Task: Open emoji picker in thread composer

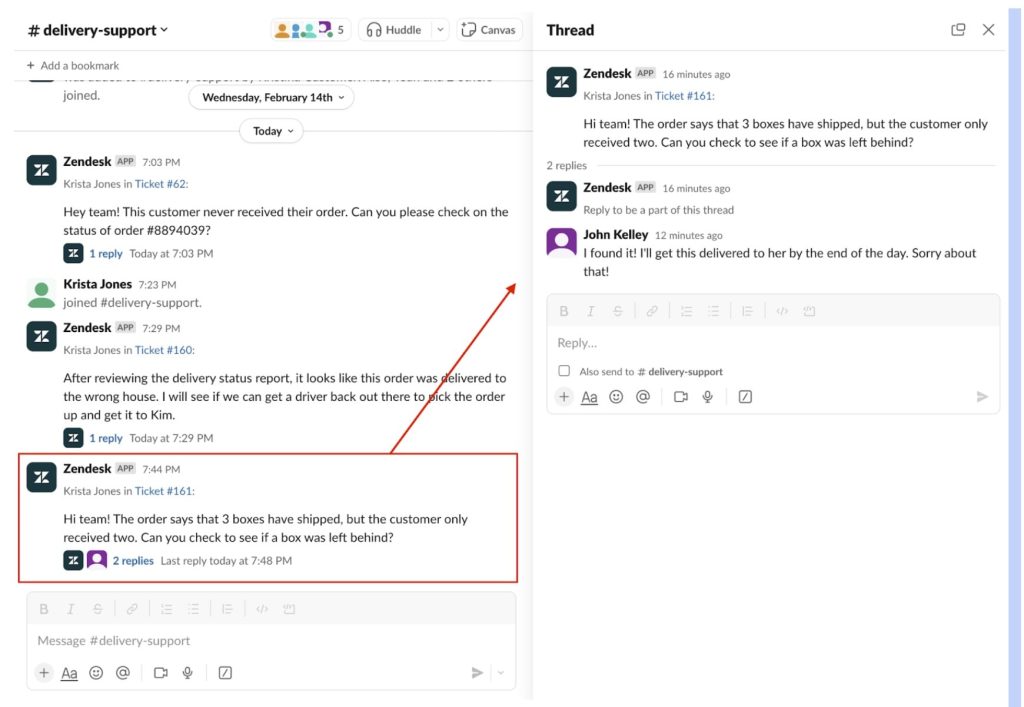Action: [x=616, y=396]
